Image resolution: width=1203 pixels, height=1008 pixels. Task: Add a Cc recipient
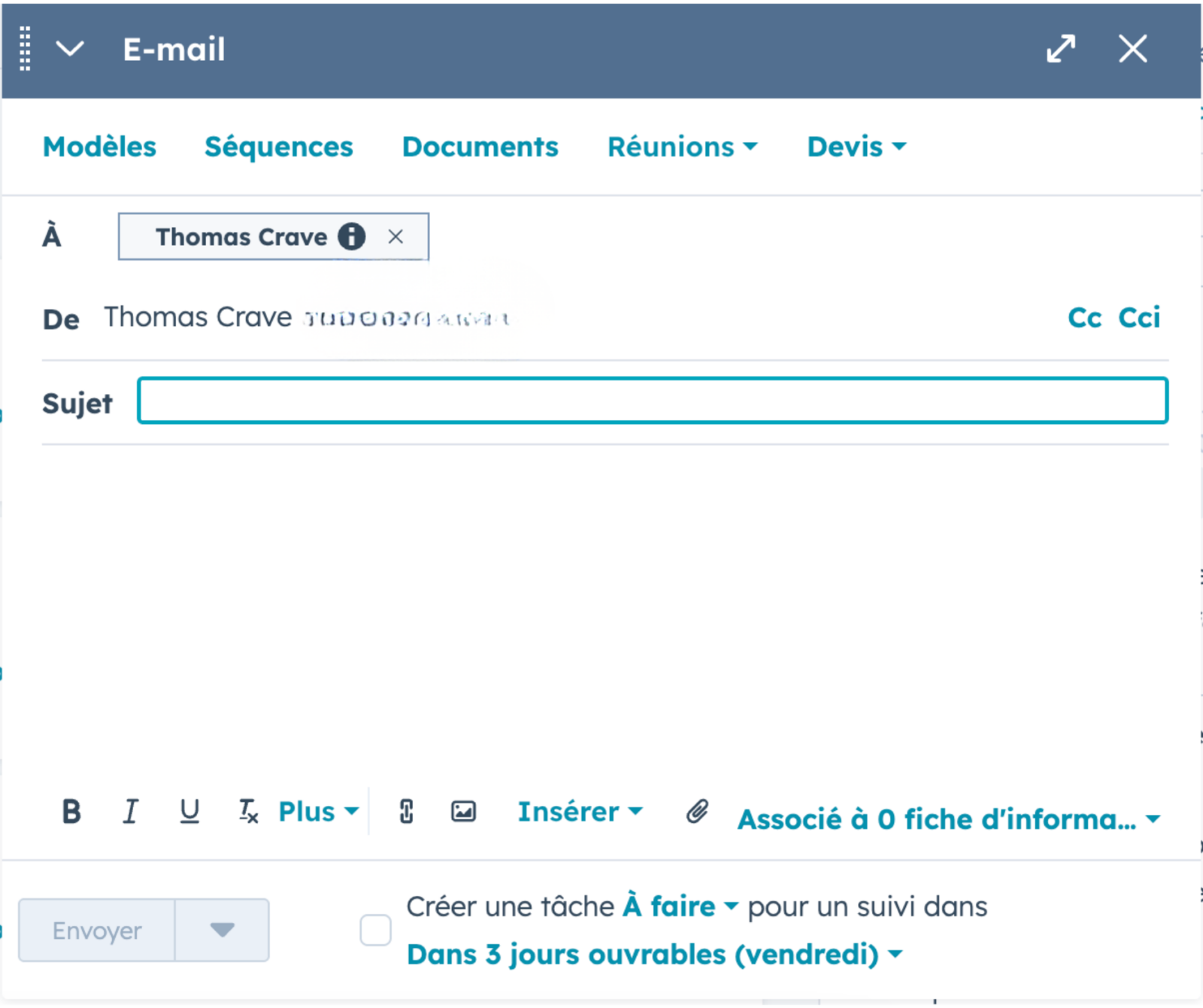coord(1084,318)
